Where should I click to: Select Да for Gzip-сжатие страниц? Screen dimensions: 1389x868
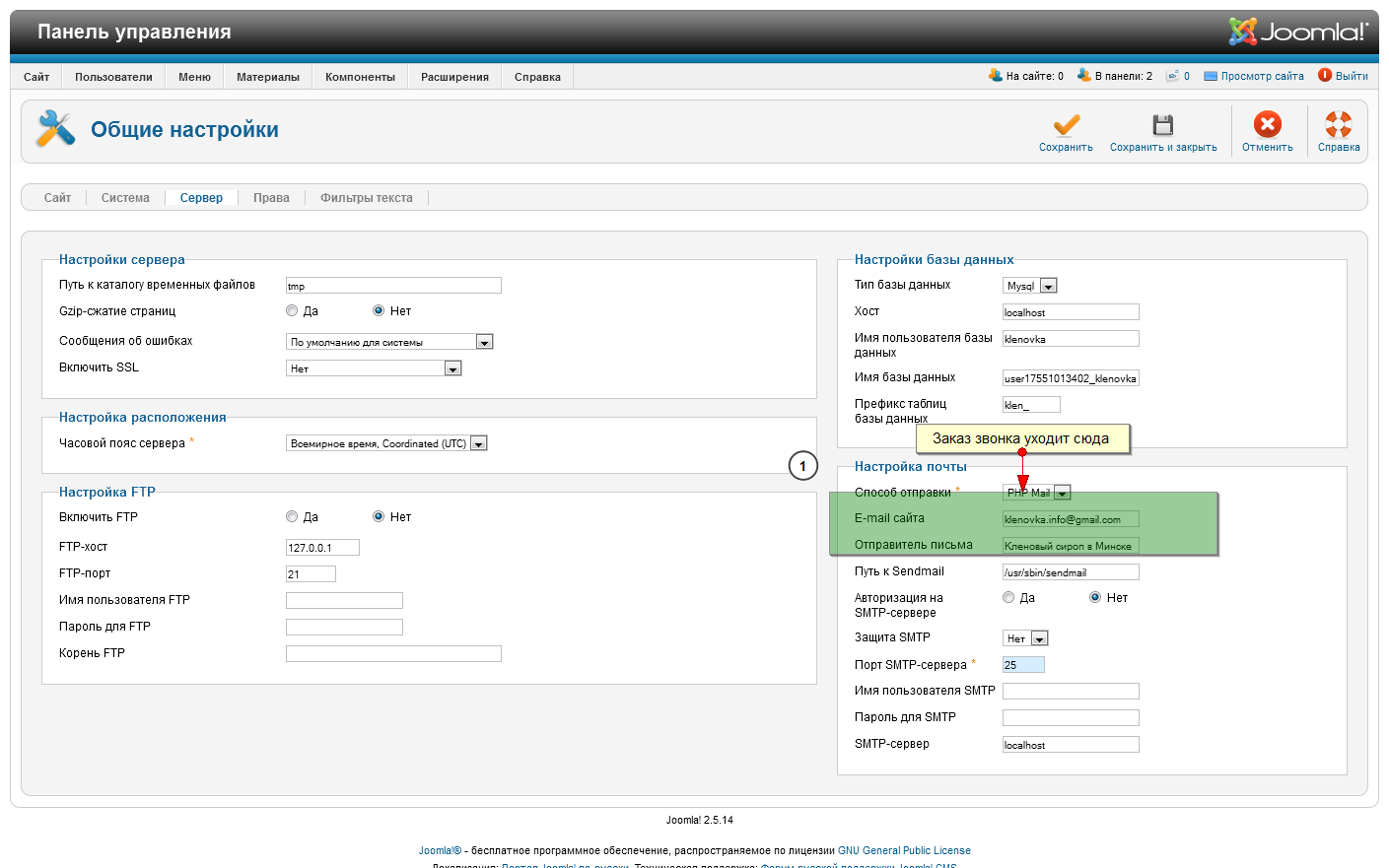pos(292,310)
